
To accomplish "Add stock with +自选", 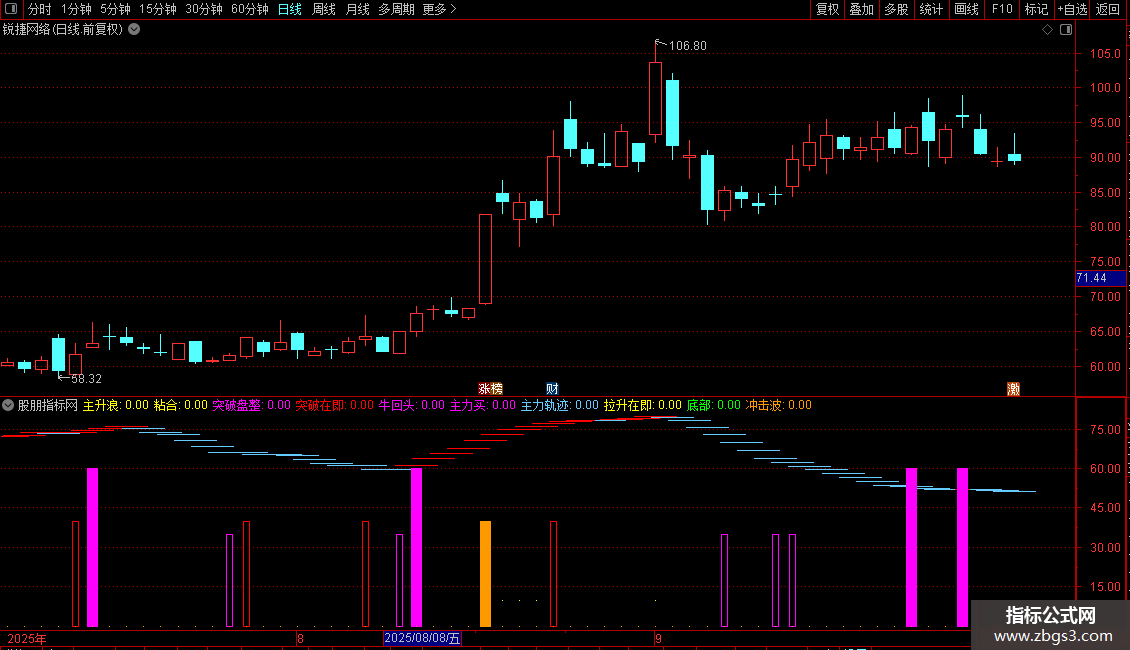I will (x=1072, y=9).
